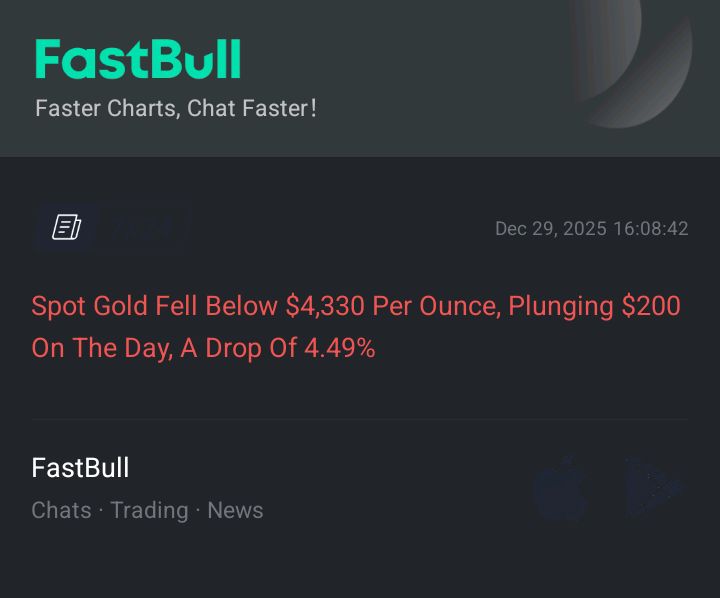Select the Chats footer item
This screenshot has width=720, height=598.
point(61,510)
